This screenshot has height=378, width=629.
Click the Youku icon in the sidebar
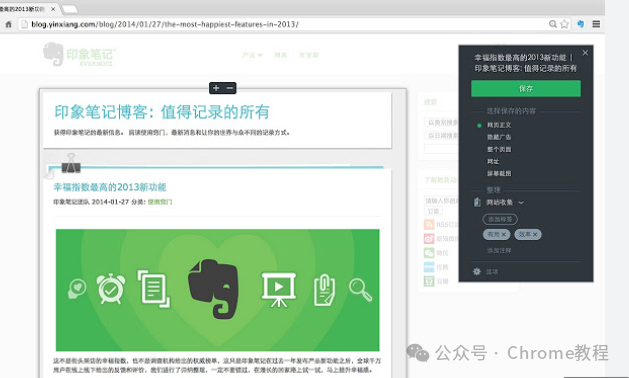[429, 267]
